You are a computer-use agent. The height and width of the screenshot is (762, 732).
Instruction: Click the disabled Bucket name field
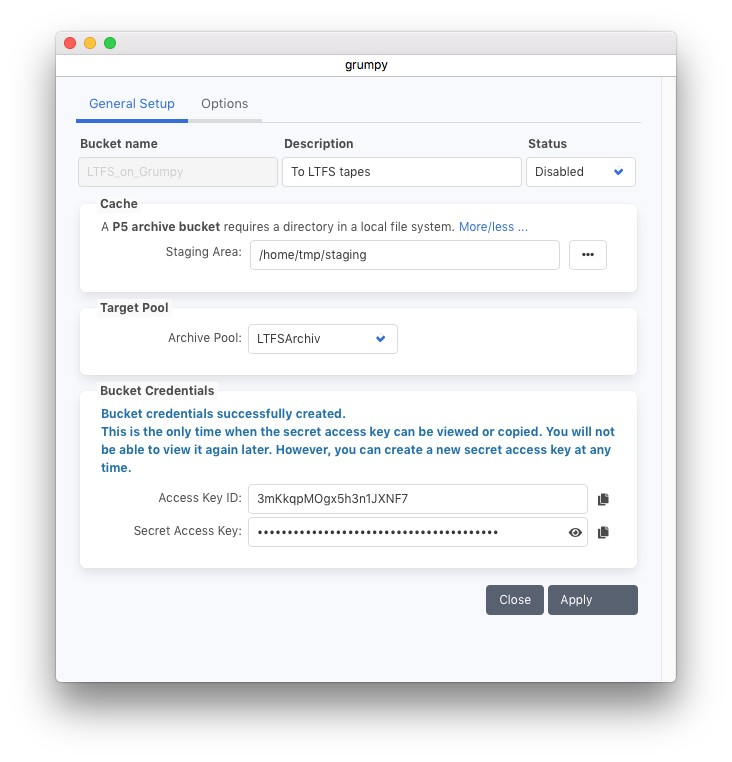tap(178, 172)
